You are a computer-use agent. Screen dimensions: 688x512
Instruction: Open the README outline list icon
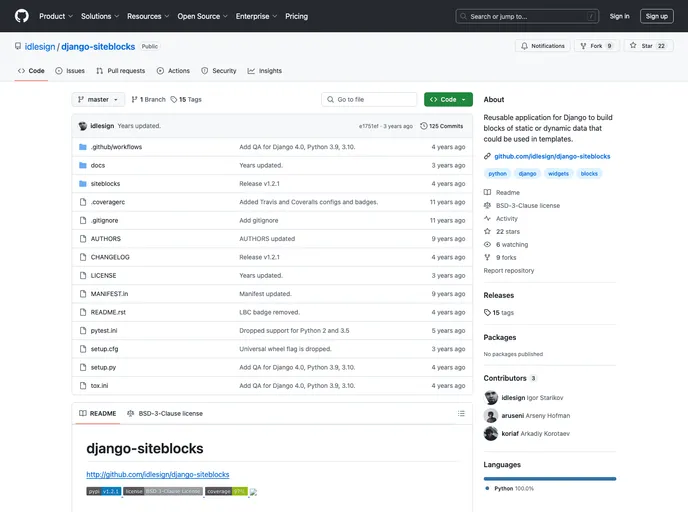click(461, 413)
